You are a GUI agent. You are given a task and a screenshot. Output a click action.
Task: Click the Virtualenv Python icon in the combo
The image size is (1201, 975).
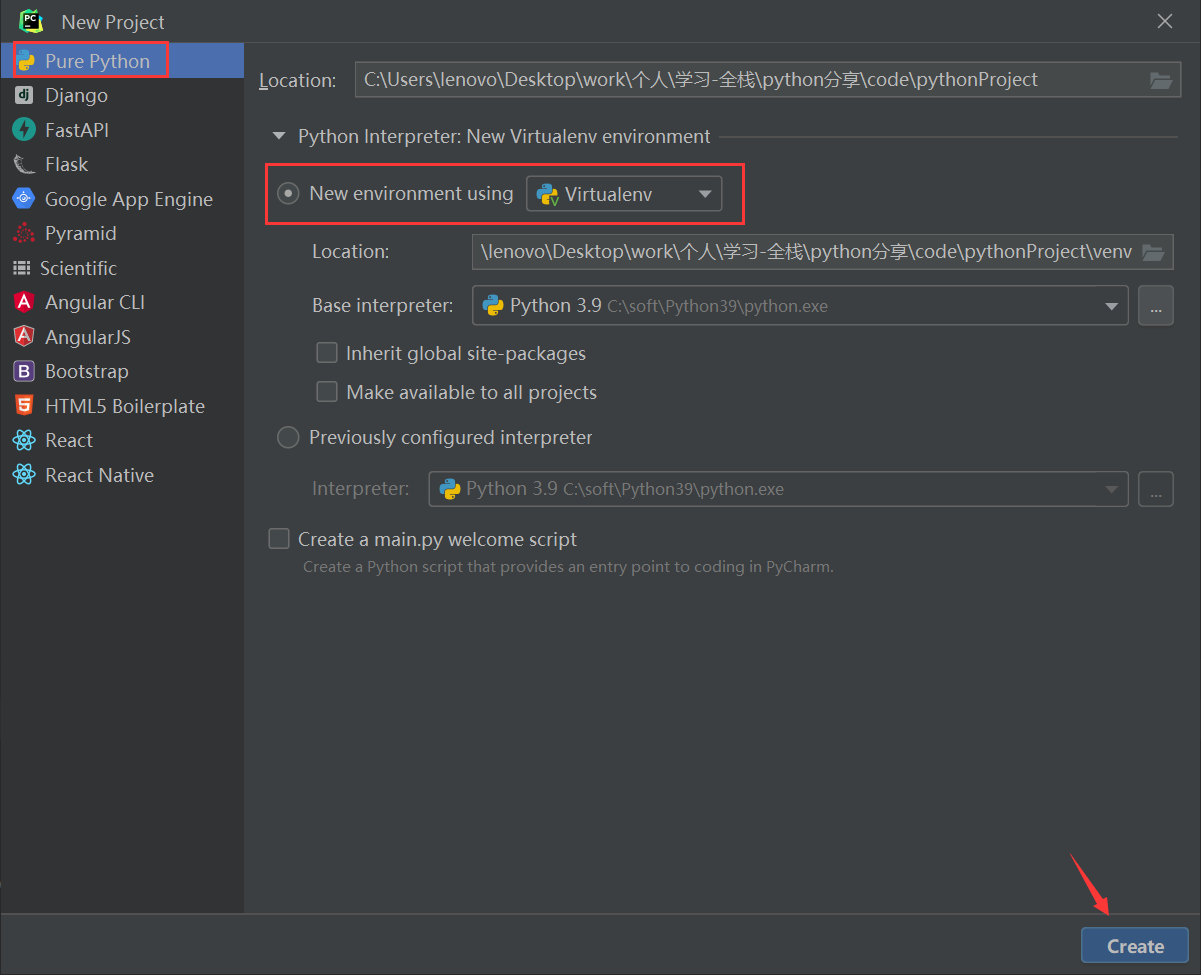click(x=547, y=194)
